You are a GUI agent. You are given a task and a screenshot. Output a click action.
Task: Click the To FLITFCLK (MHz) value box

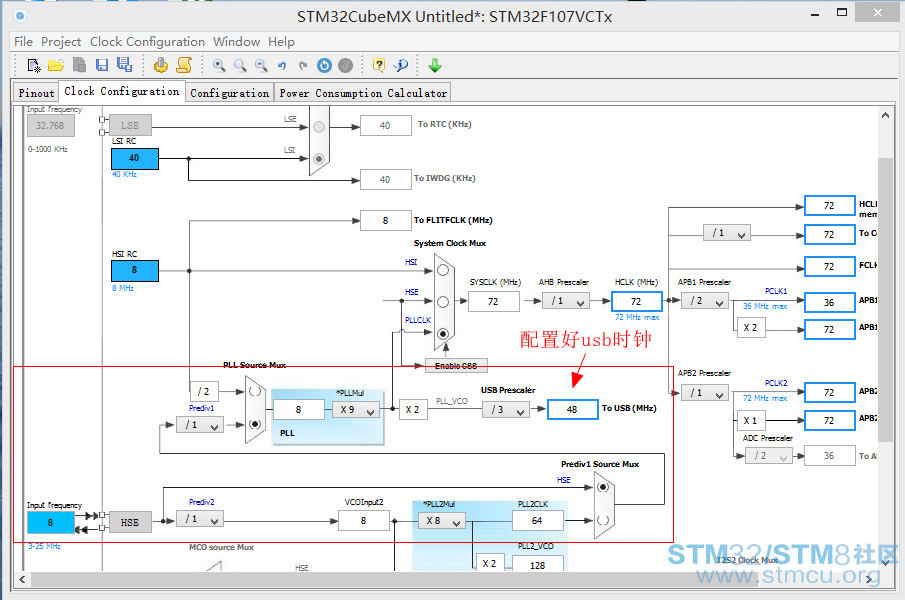click(385, 220)
